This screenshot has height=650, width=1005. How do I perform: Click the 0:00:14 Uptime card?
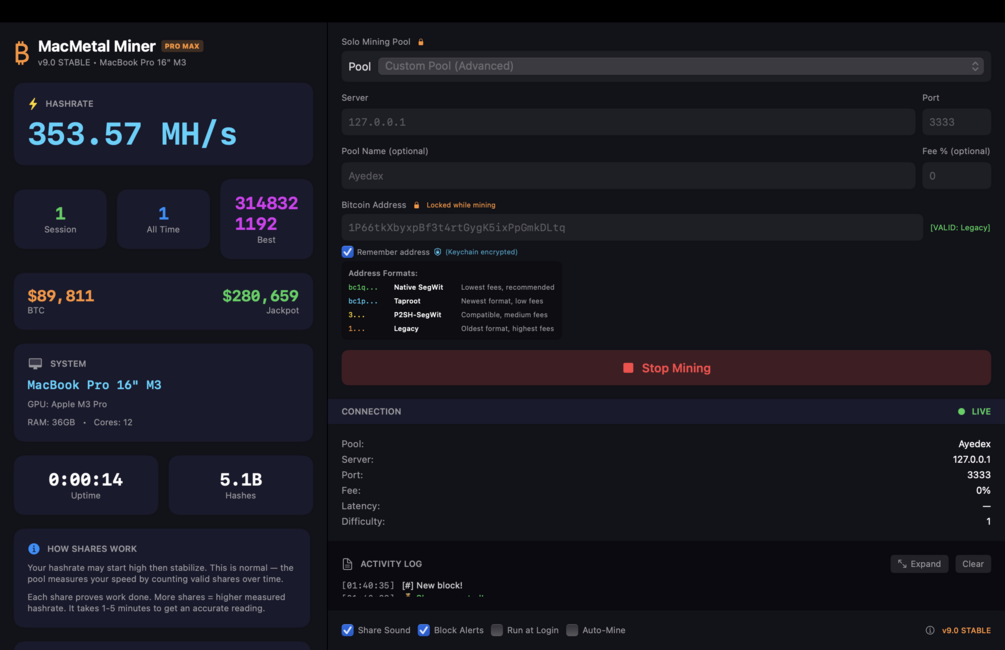tap(86, 485)
